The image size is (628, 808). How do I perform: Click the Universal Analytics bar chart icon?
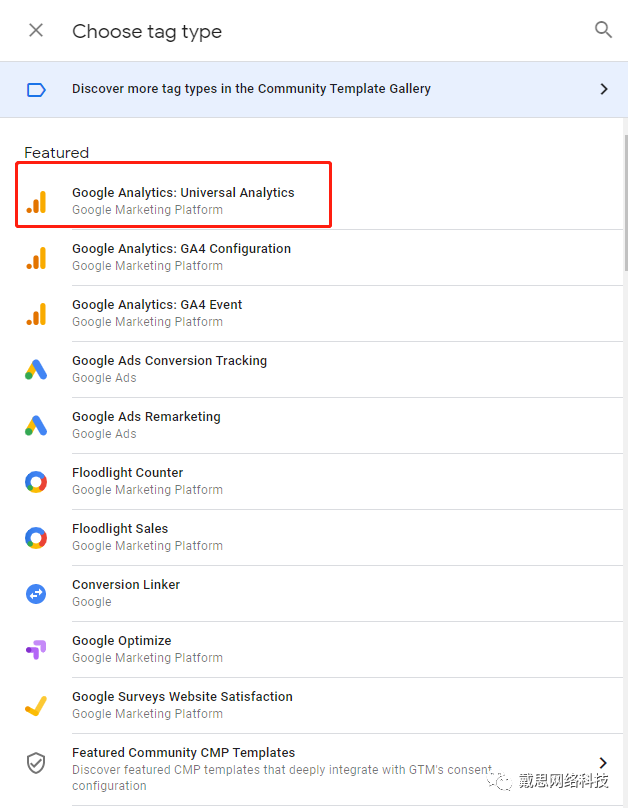point(36,201)
